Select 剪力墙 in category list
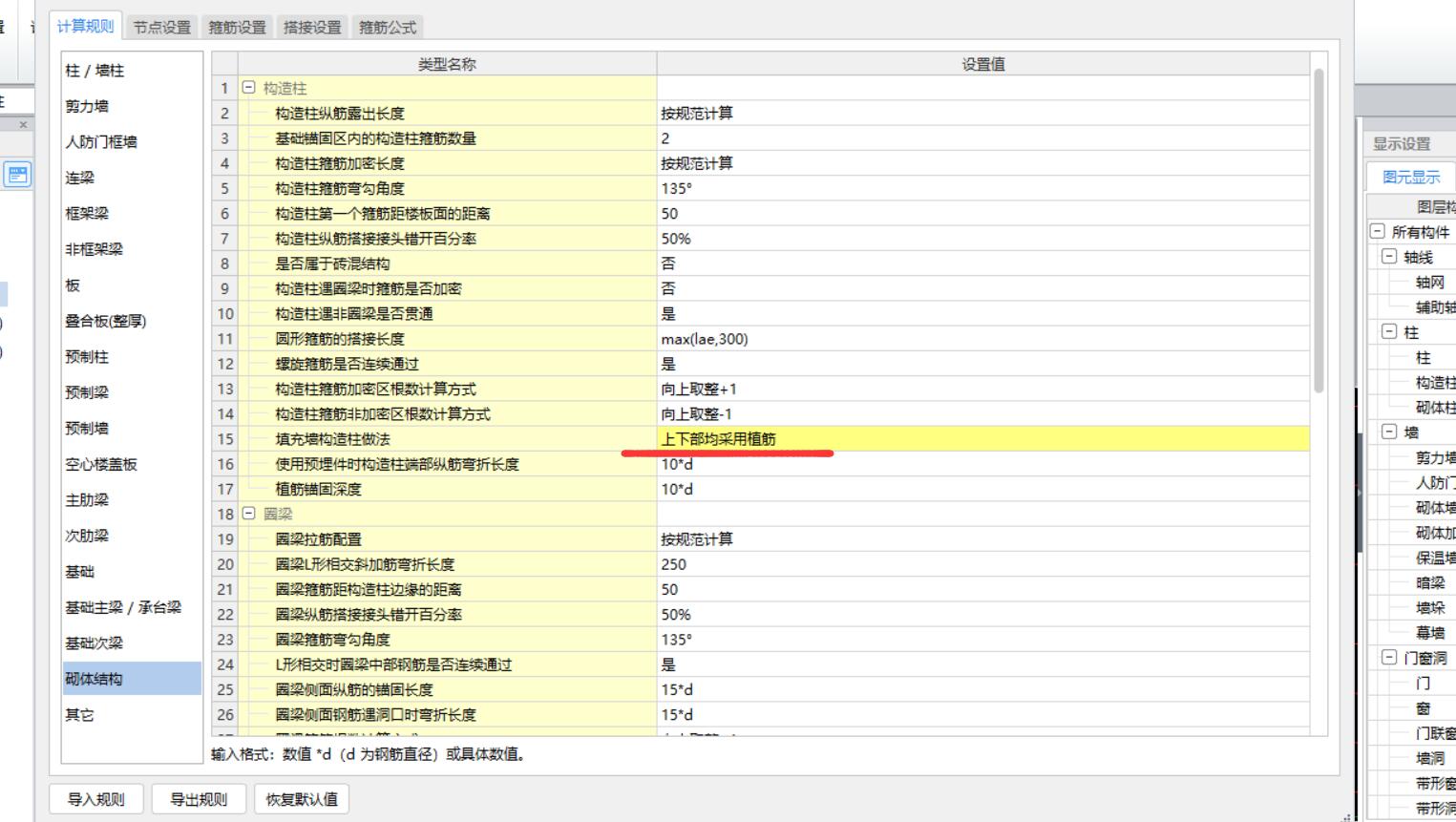 pos(133,106)
